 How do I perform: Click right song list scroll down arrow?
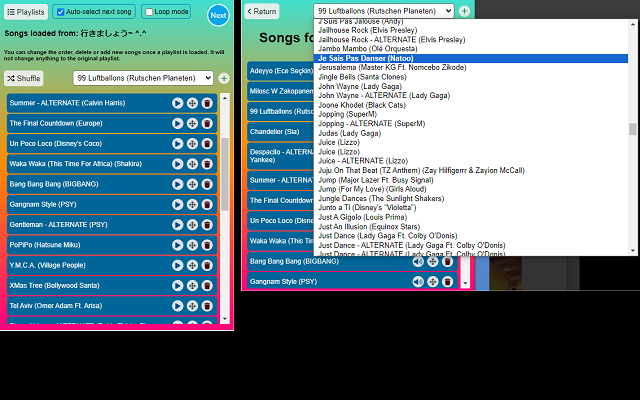tap(465, 283)
